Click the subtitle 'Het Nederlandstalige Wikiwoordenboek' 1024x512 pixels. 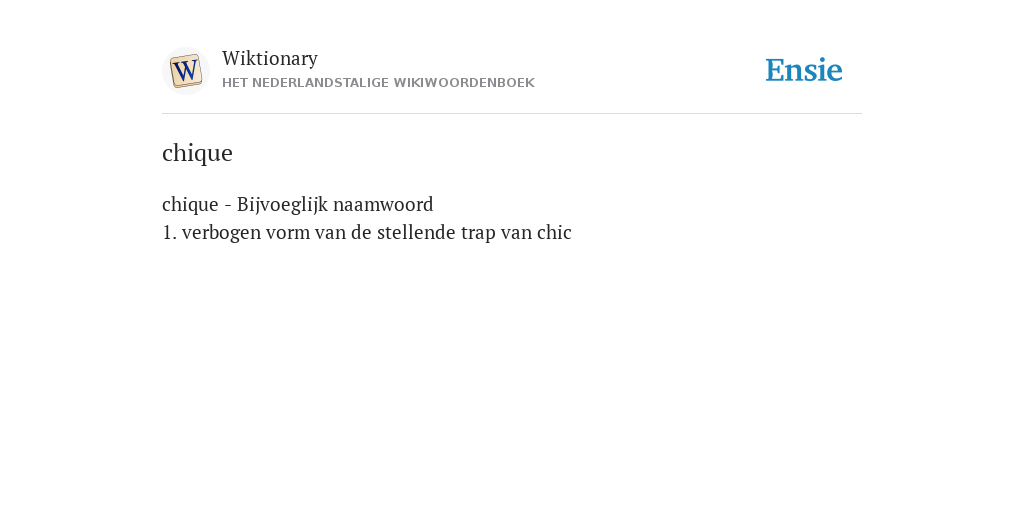[x=378, y=83]
